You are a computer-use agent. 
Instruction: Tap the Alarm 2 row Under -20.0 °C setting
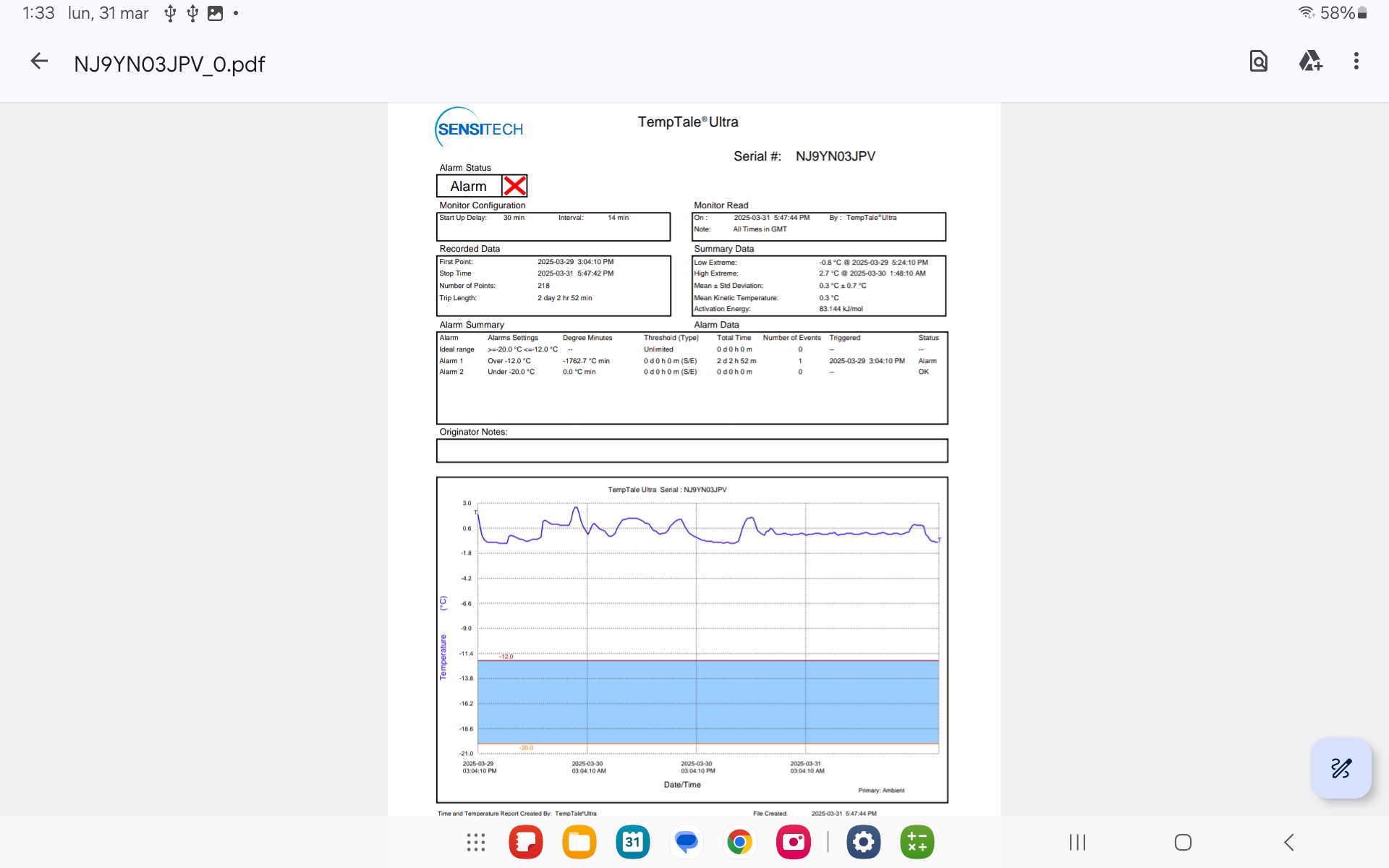click(x=511, y=372)
